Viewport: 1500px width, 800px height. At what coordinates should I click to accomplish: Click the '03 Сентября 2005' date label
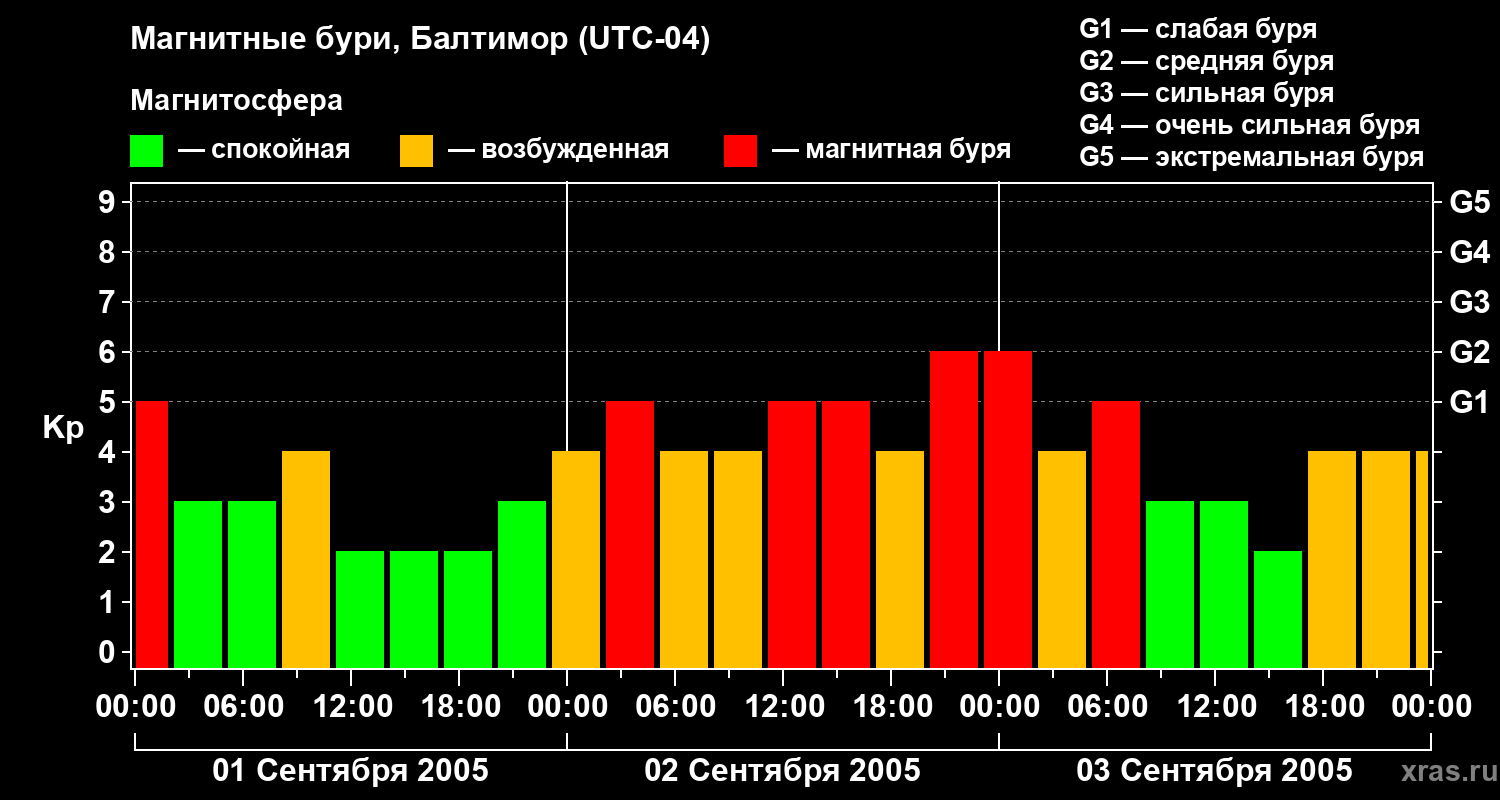tap(1214, 771)
